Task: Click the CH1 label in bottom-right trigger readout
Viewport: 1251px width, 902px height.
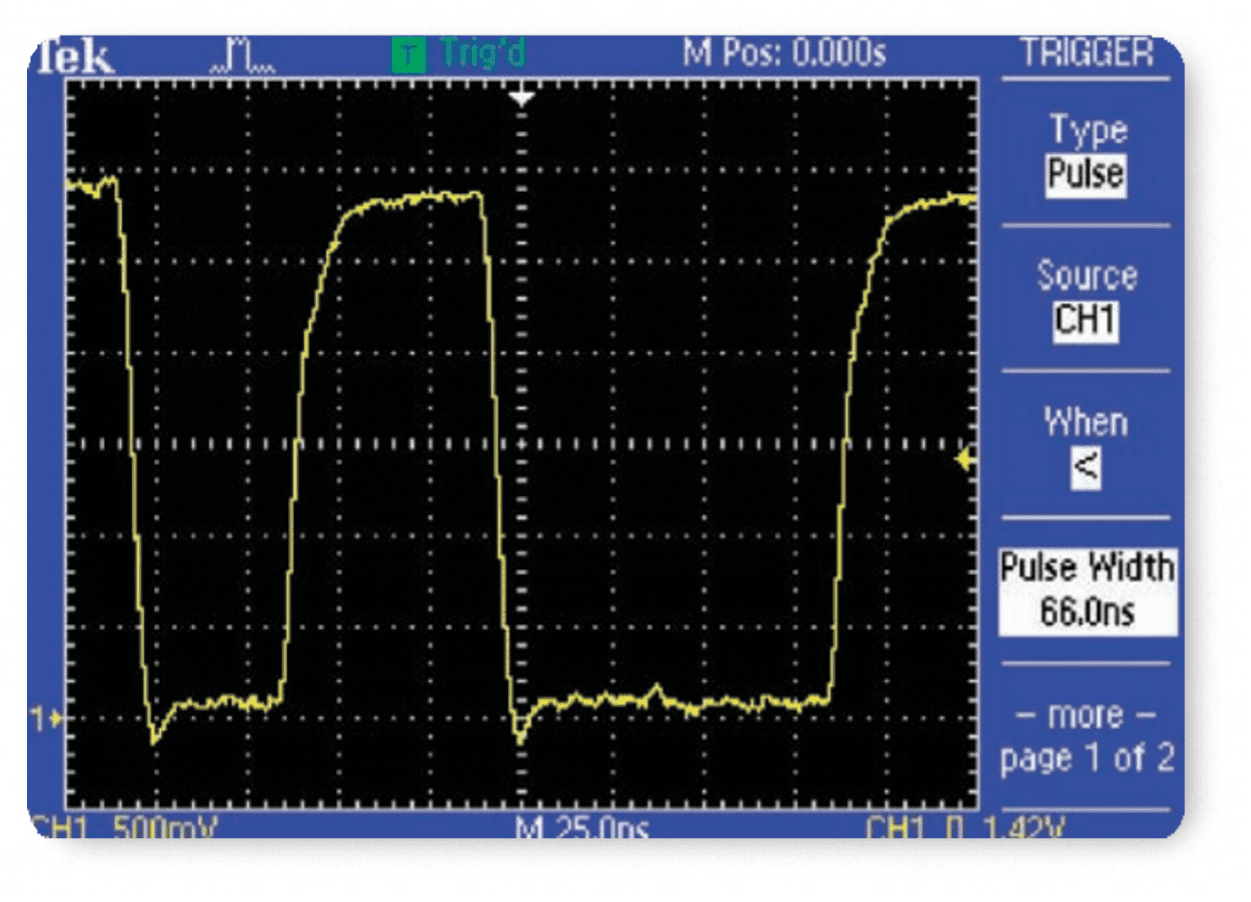Action: coord(899,828)
